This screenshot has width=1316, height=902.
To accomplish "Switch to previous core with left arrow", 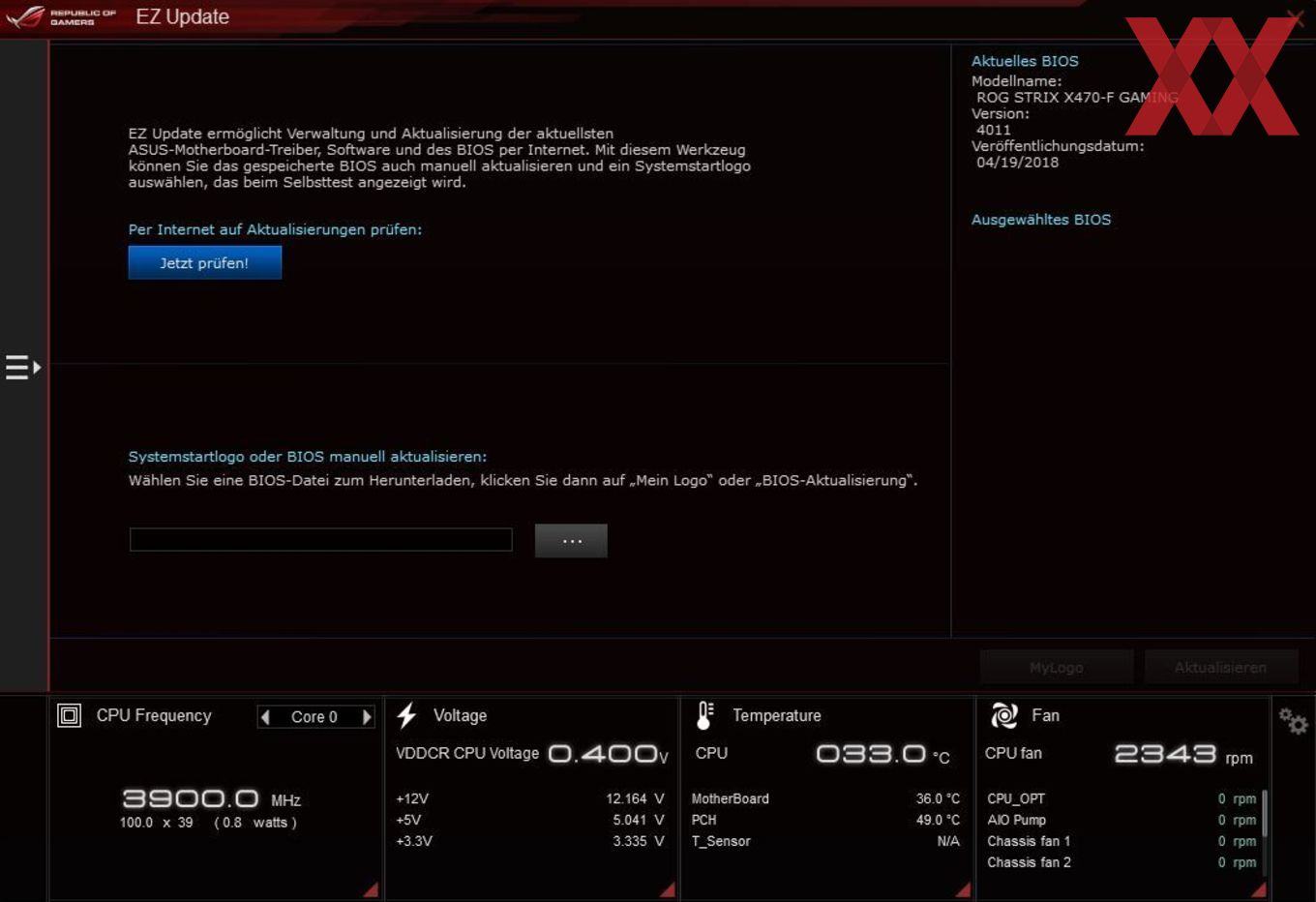I will click(265, 716).
